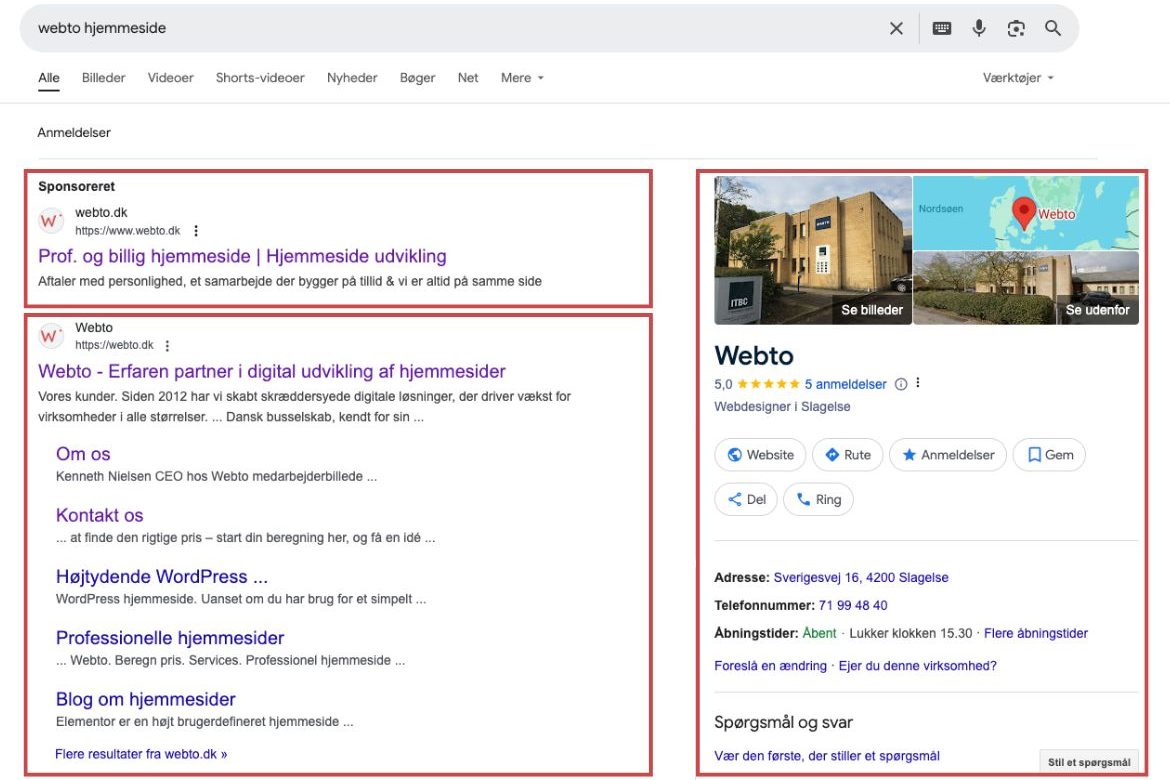Open image search via camera lens icon
This screenshot has height=780, width=1170.
pos(1016,28)
